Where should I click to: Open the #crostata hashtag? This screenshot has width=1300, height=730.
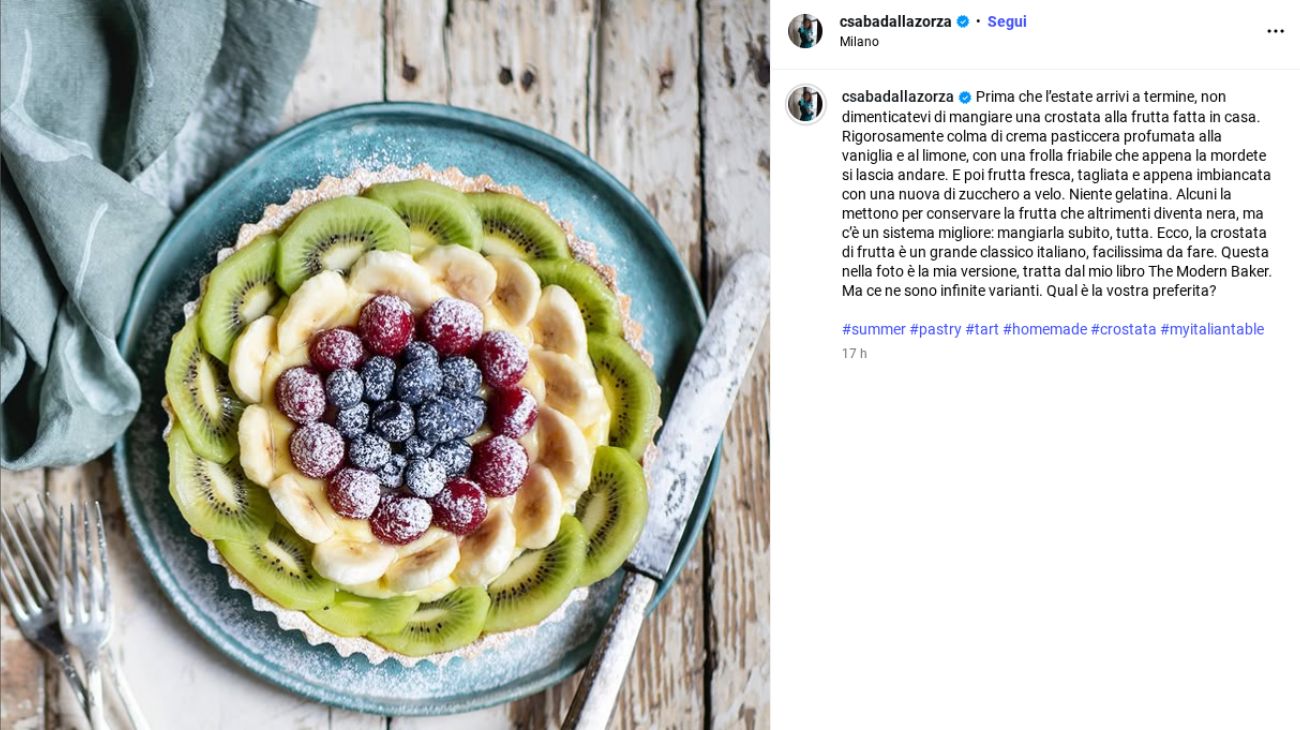click(x=1123, y=329)
